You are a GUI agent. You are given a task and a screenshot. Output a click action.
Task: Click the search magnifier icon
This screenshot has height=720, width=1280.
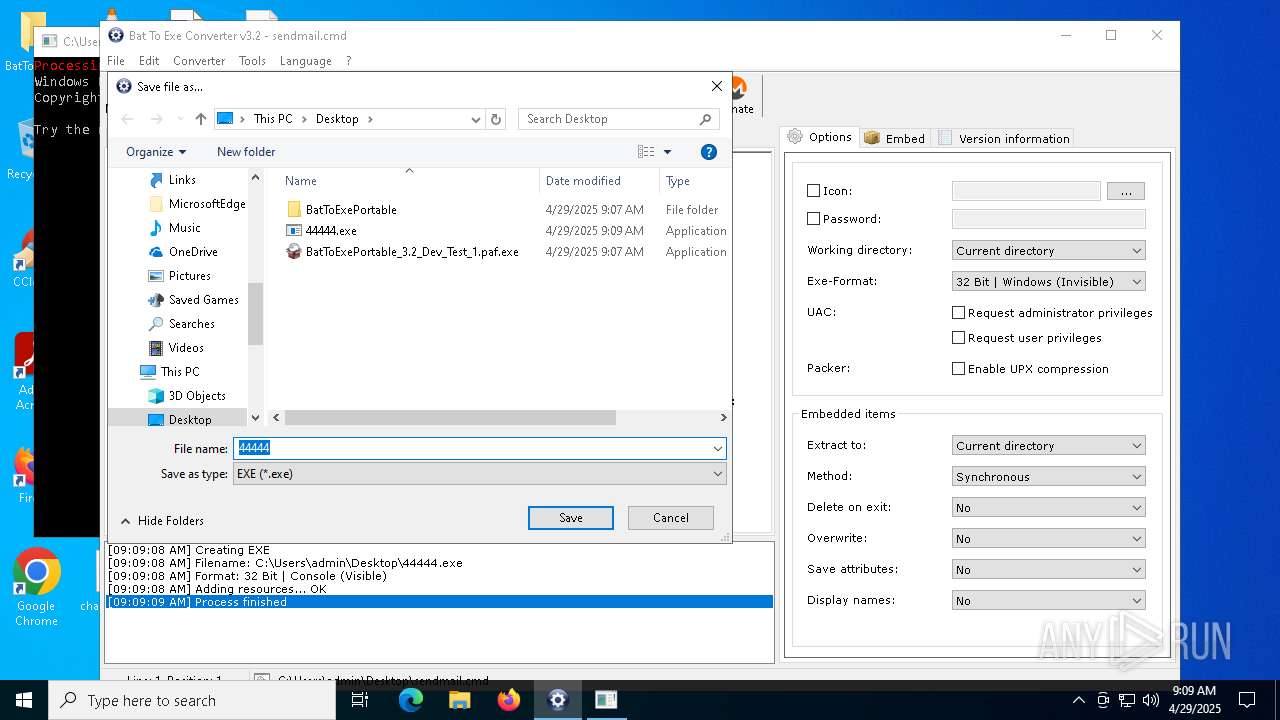pyautogui.click(x=706, y=119)
